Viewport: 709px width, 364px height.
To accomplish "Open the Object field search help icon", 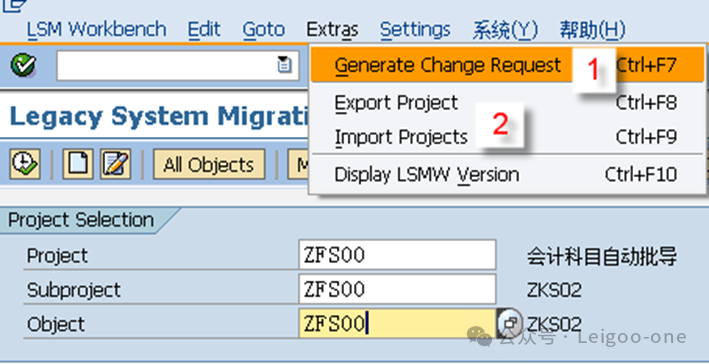I will (x=510, y=323).
